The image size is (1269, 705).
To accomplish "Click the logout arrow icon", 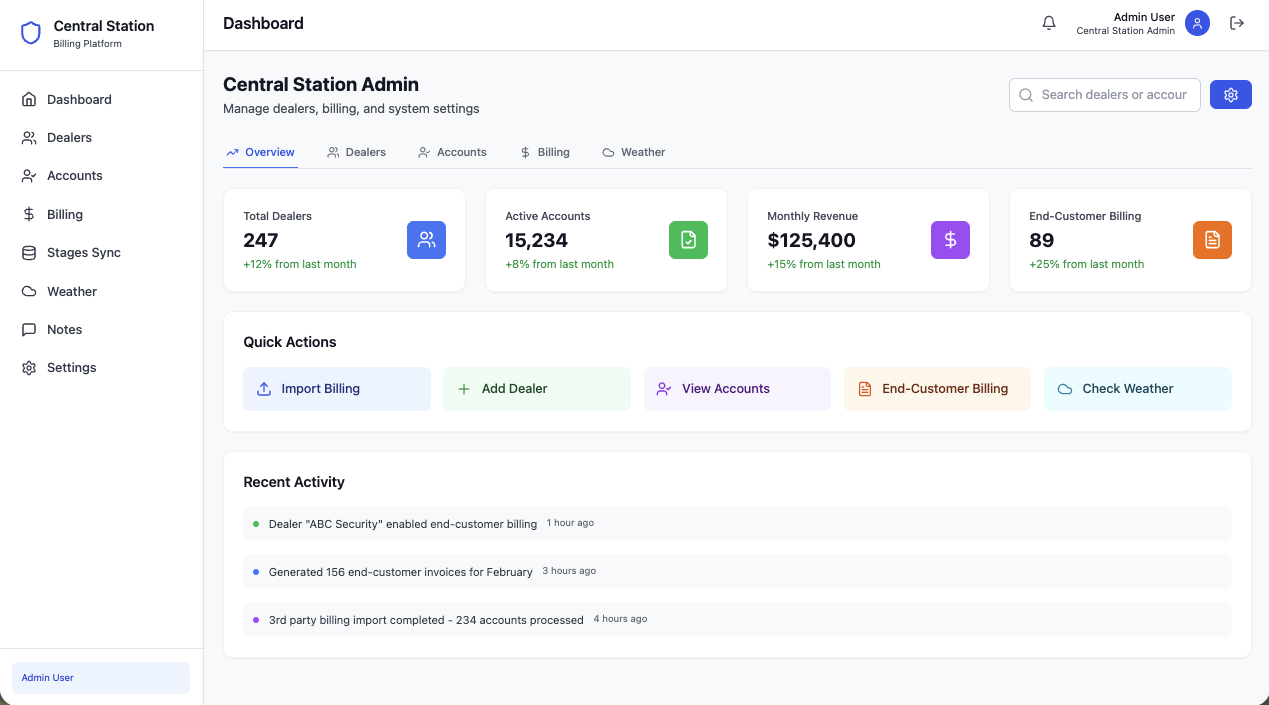I will coord(1237,23).
